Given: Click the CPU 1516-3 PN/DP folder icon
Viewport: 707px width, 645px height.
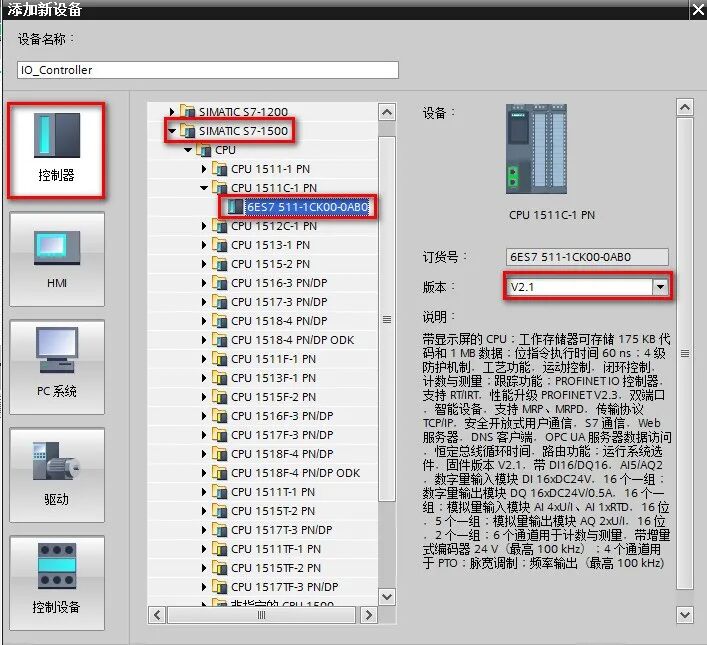Looking at the screenshot, I should [x=220, y=283].
